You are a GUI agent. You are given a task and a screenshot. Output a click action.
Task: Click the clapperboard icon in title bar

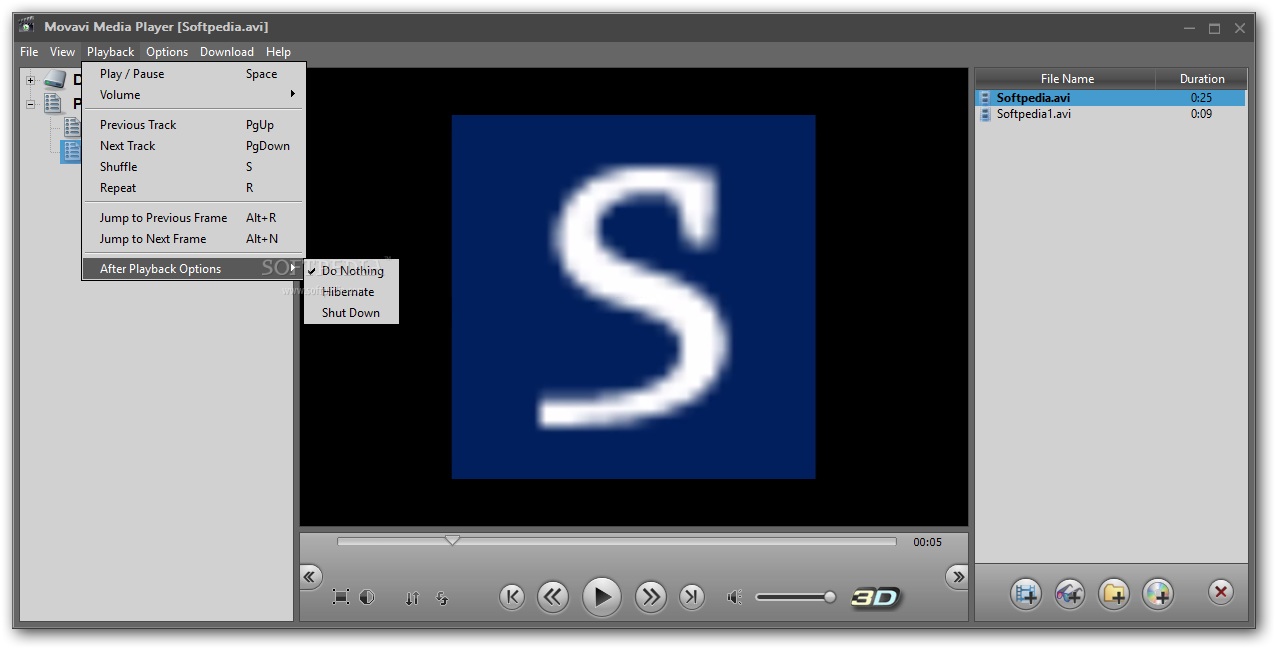(27, 26)
